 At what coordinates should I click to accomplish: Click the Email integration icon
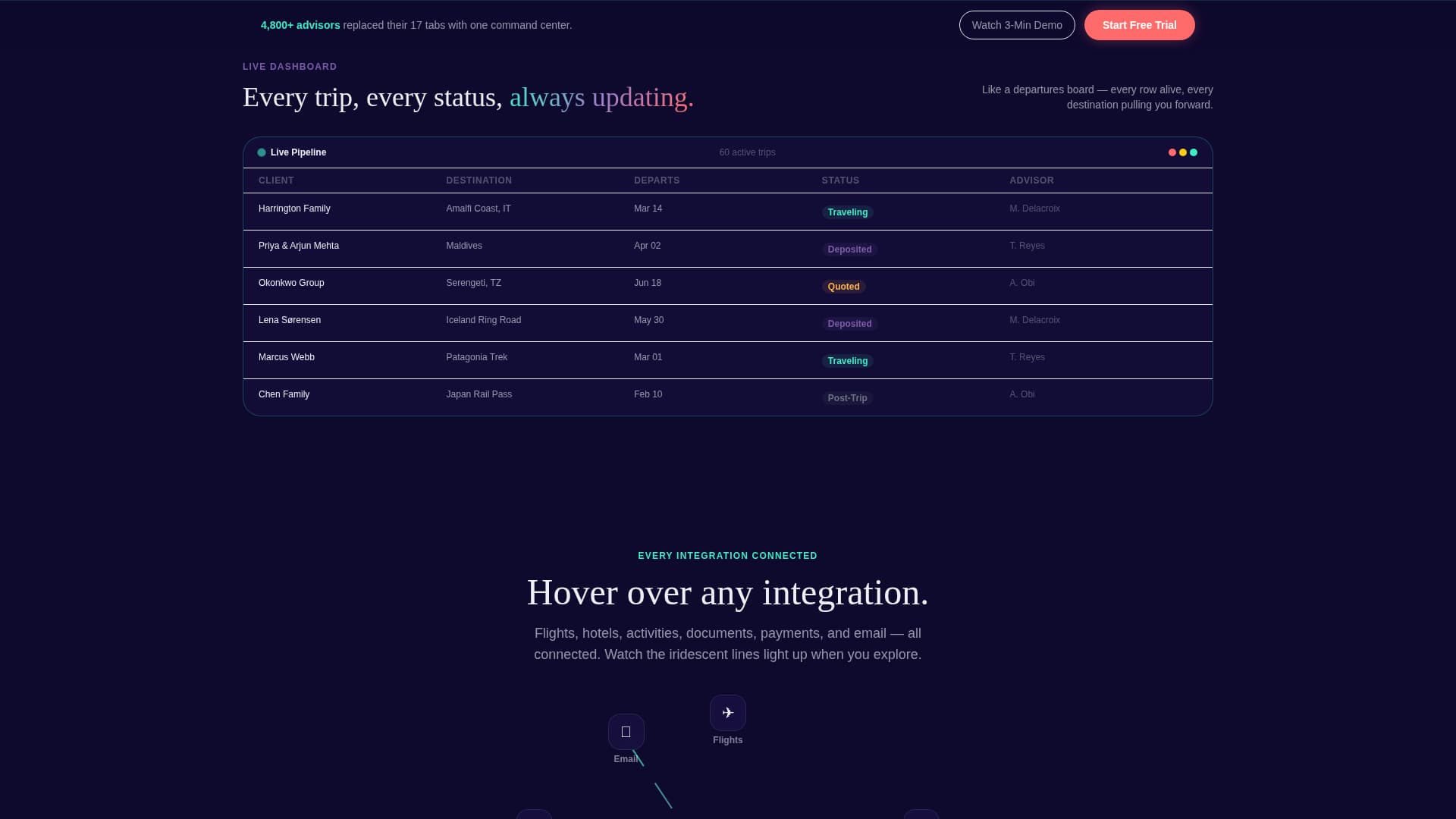[x=626, y=731]
